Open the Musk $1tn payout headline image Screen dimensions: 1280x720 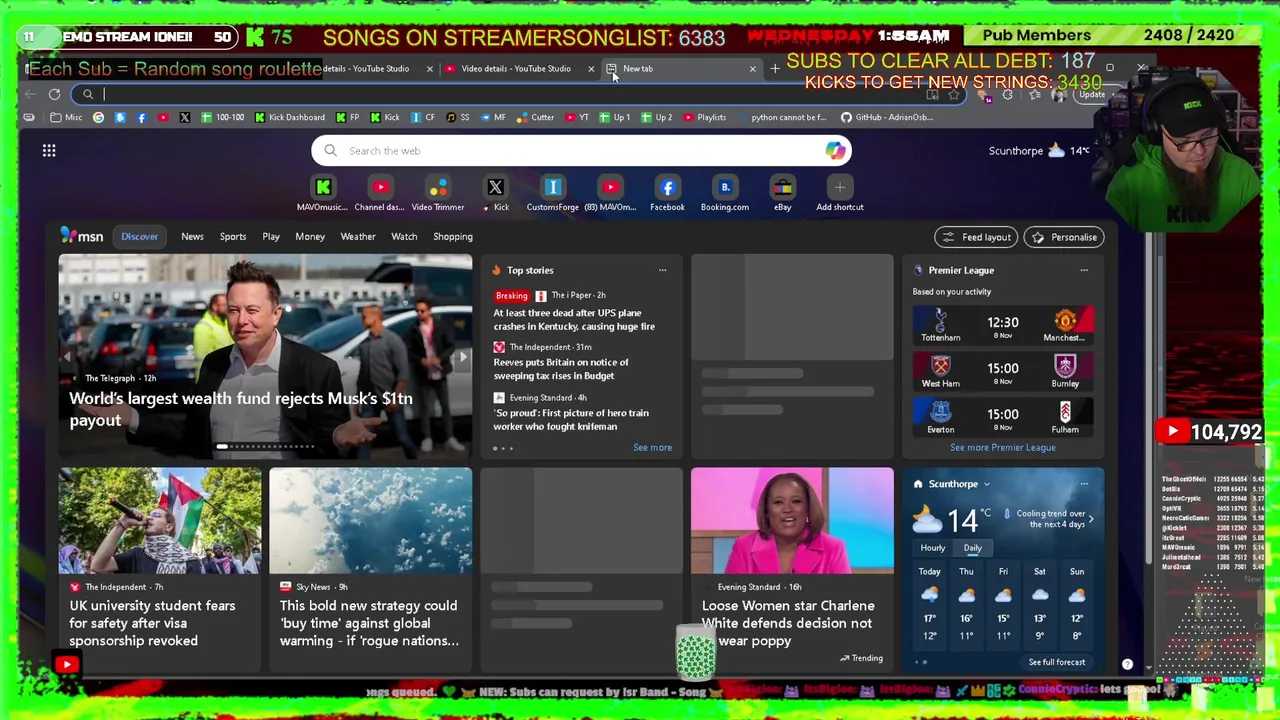pos(265,357)
